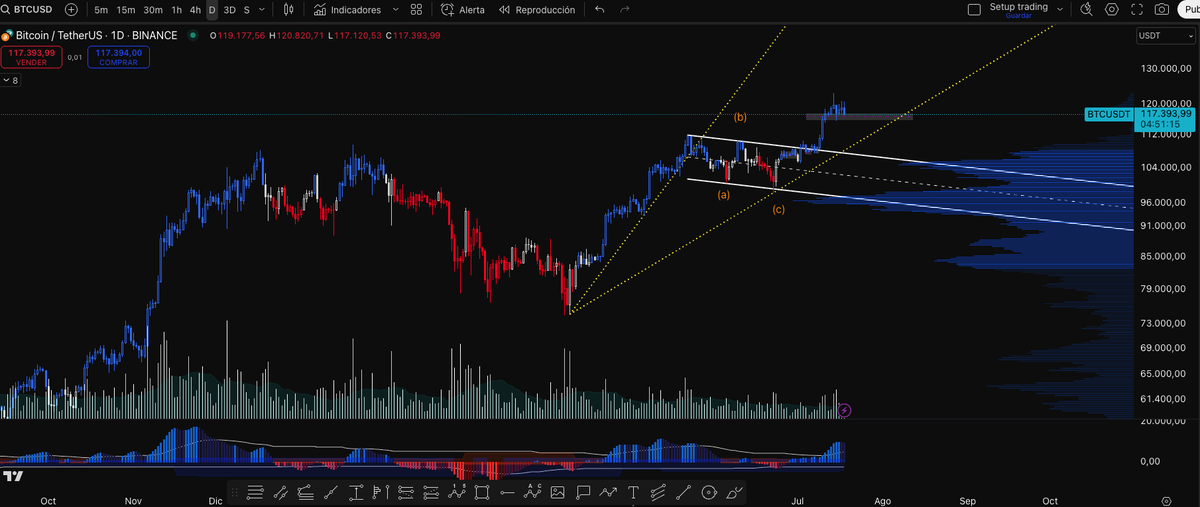Screen dimensions: 1200x507
Task: Click the Publish button
Action: tap(1188, 9)
